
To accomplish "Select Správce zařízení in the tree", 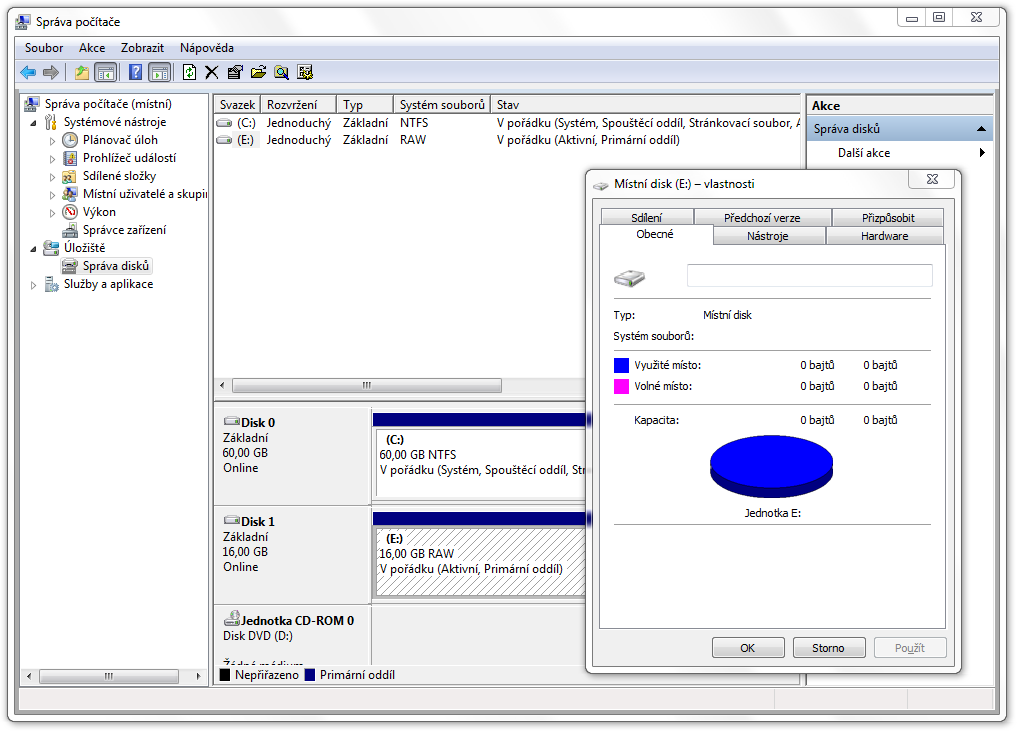I will tap(124, 230).
